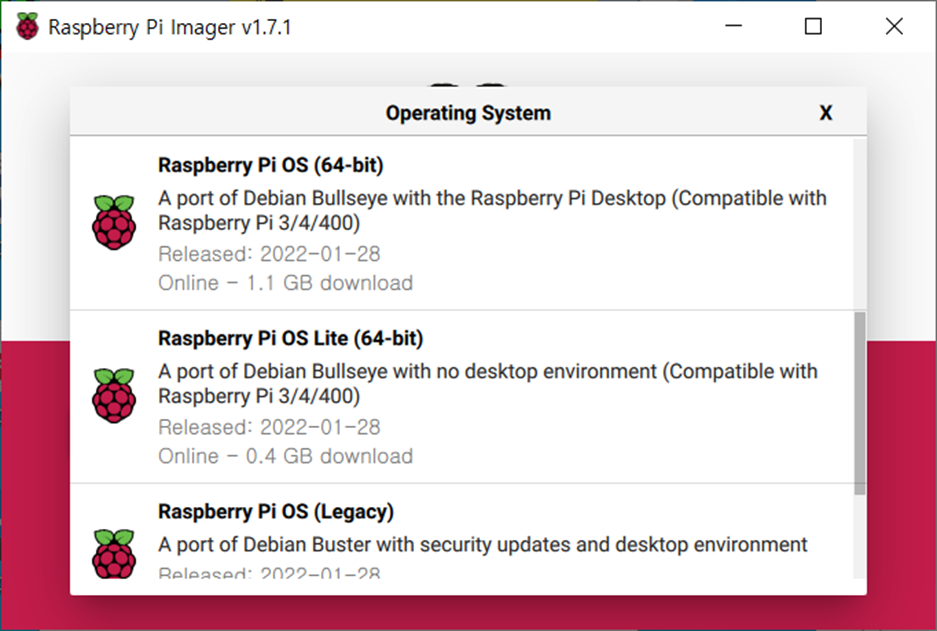Screen dimensions: 937x631
Task: Close the Raspberry Pi Imager window
Action: (x=894, y=26)
